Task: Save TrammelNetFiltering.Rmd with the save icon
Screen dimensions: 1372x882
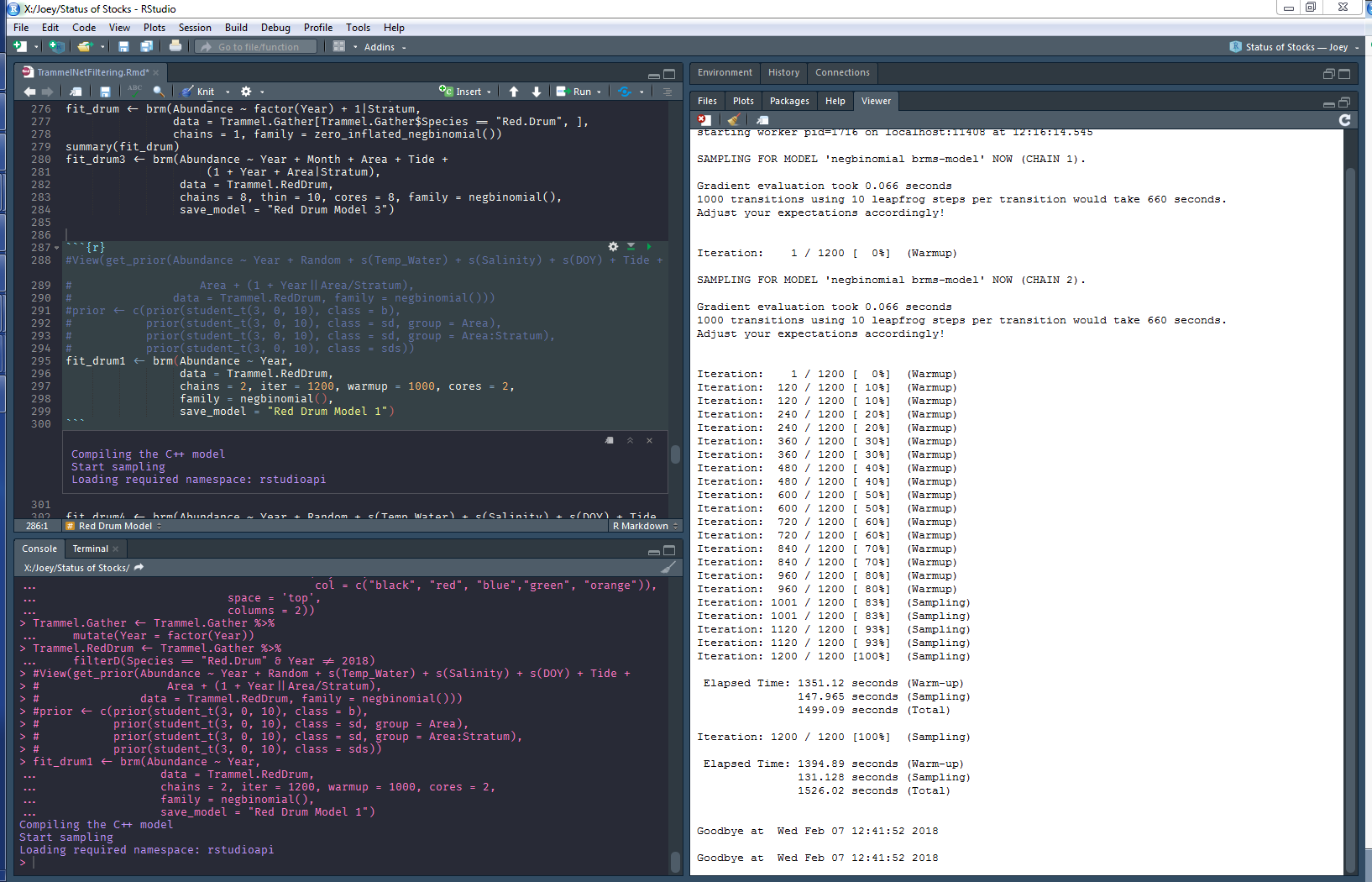Action: [106, 91]
